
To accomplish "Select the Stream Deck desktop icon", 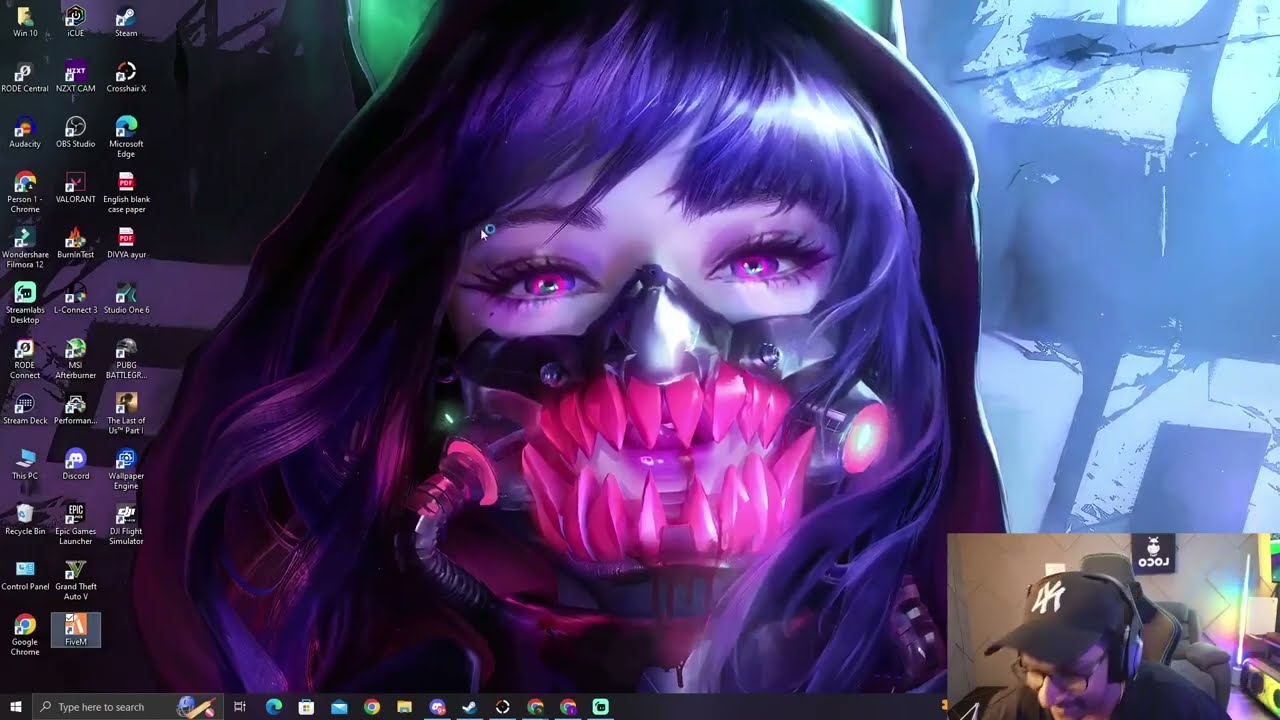I will coord(25,409).
